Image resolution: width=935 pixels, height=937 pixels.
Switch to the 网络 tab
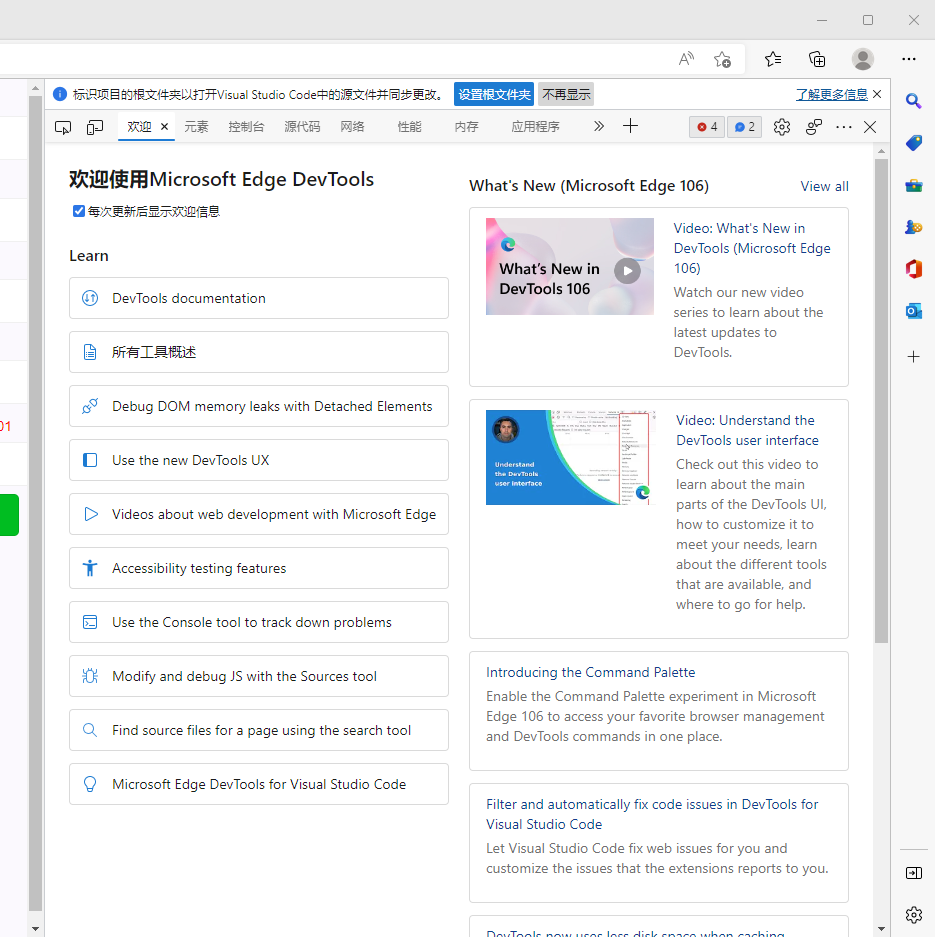352,127
